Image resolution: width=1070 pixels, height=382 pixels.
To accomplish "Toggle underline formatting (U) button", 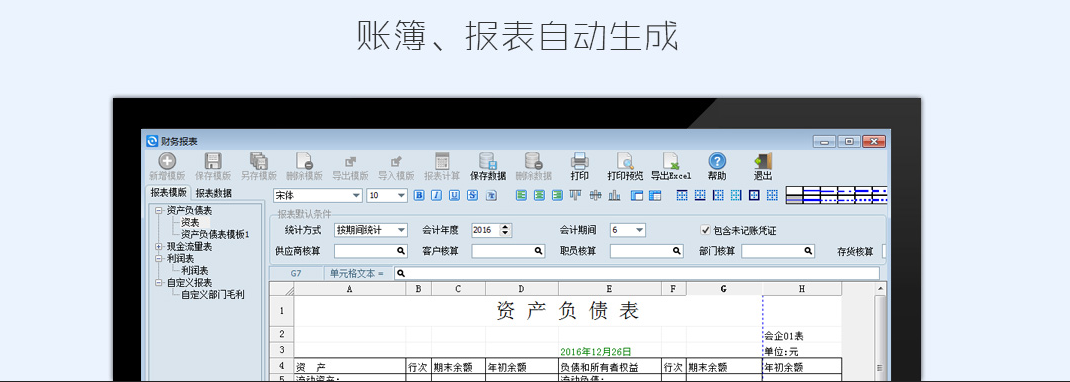I will point(454,195).
